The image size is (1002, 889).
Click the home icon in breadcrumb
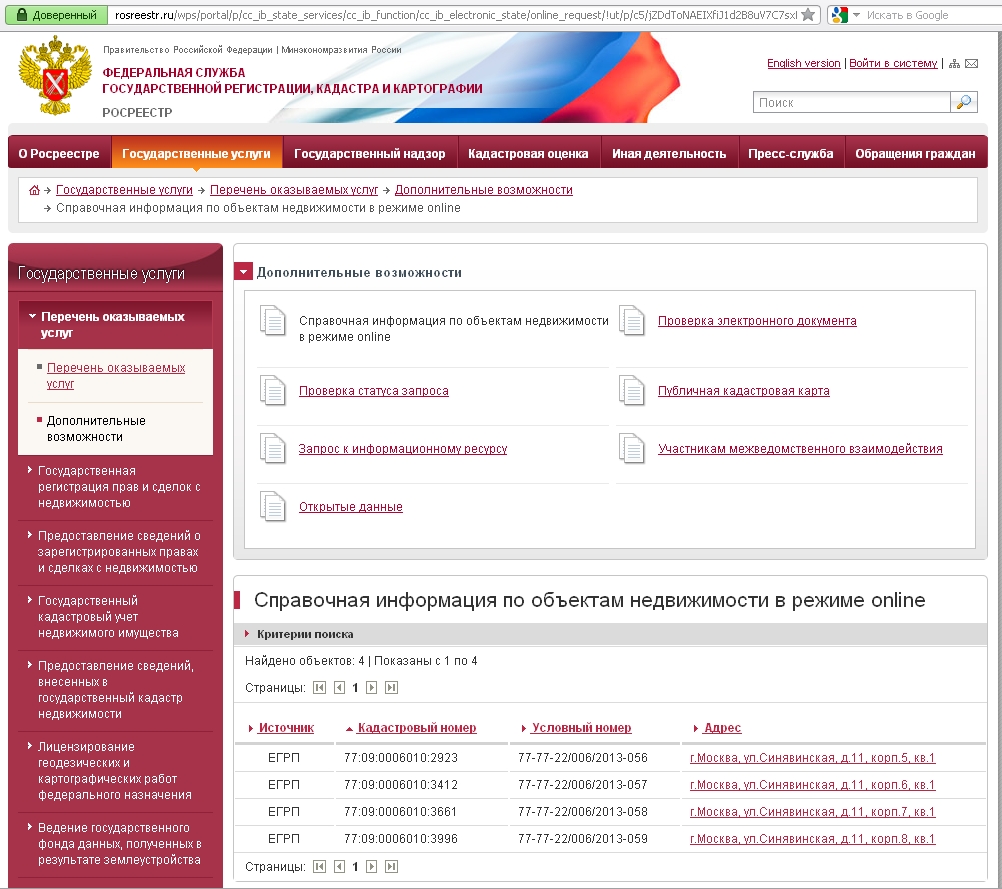34,190
